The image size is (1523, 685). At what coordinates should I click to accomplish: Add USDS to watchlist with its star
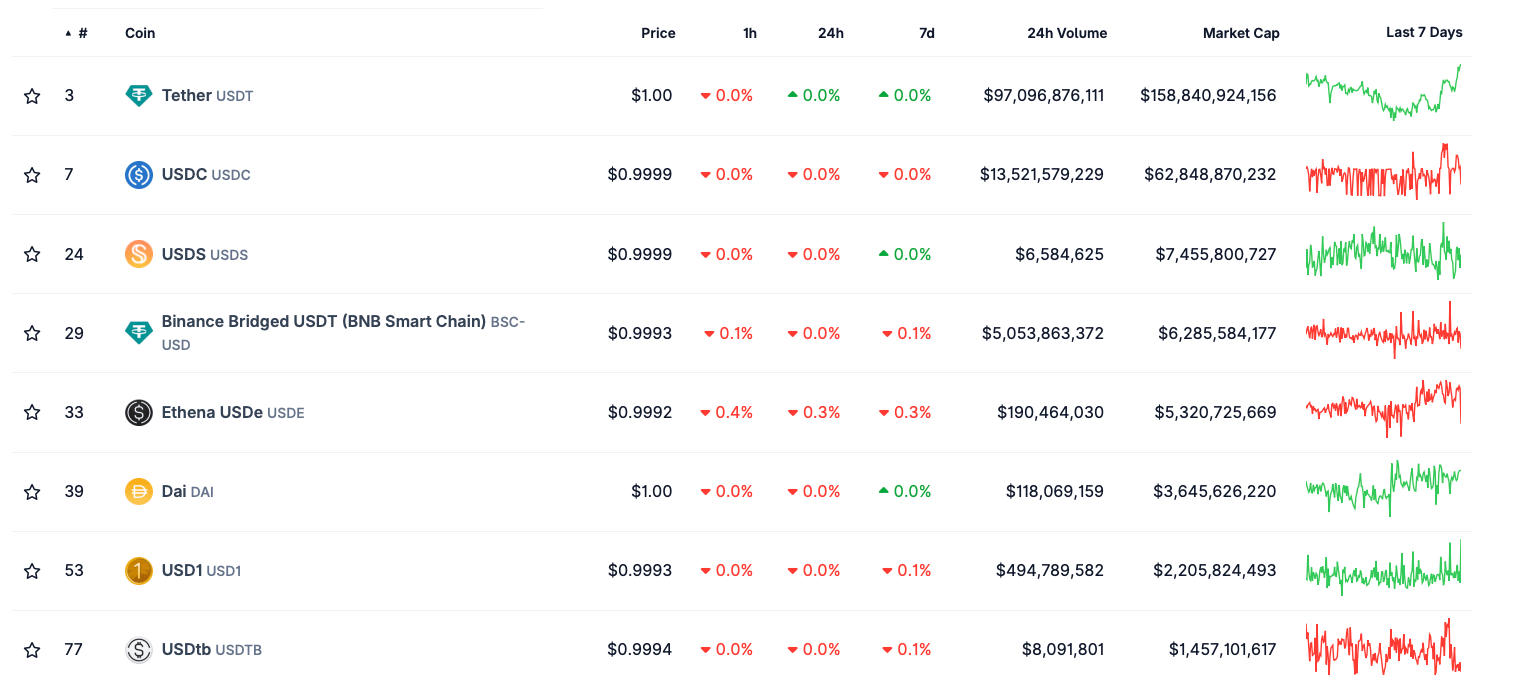point(32,254)
